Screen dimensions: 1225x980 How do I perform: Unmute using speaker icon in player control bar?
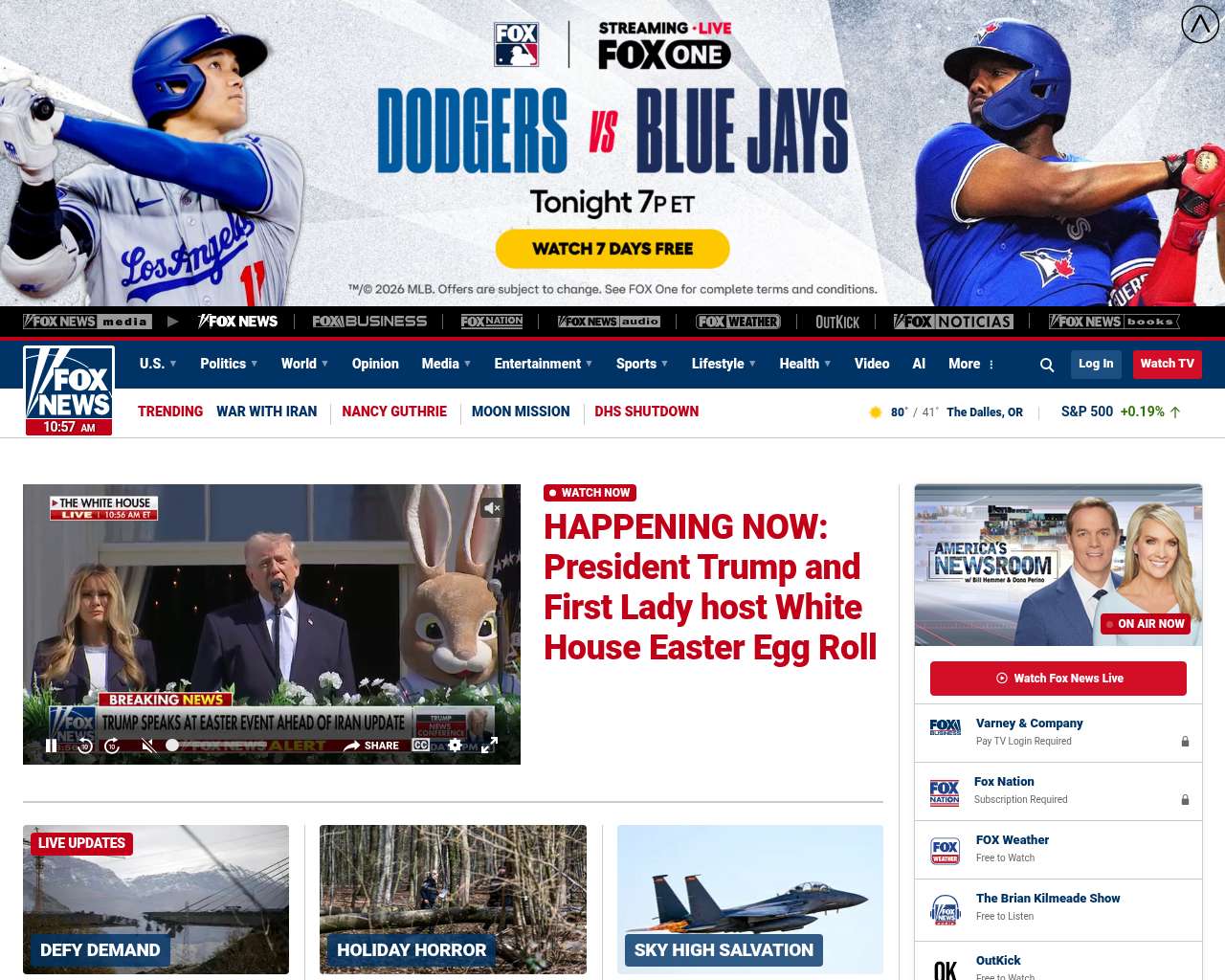[x=147, y=746]
